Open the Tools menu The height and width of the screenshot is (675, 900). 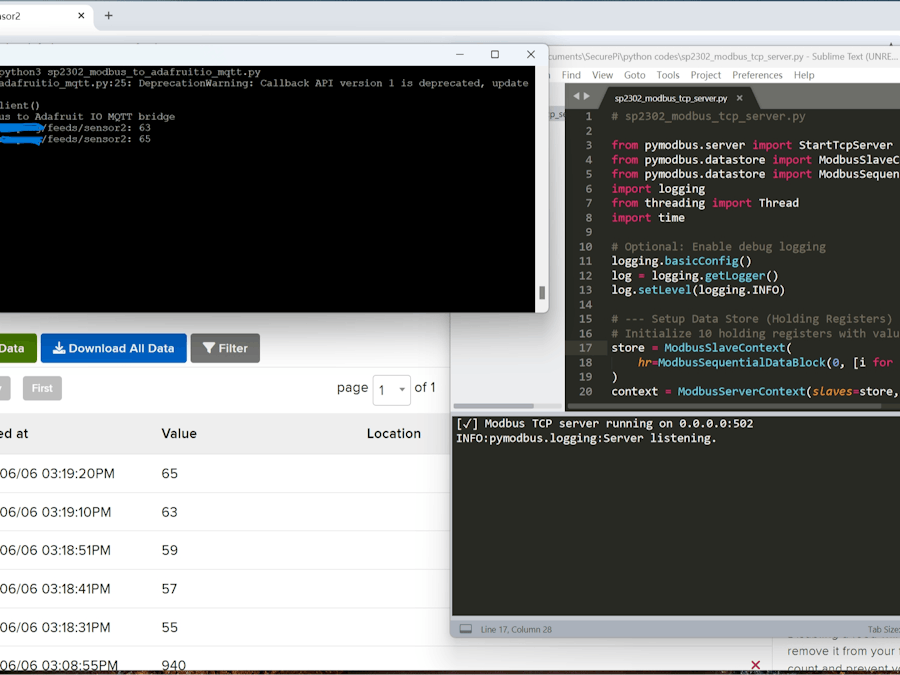click(668, 75)
